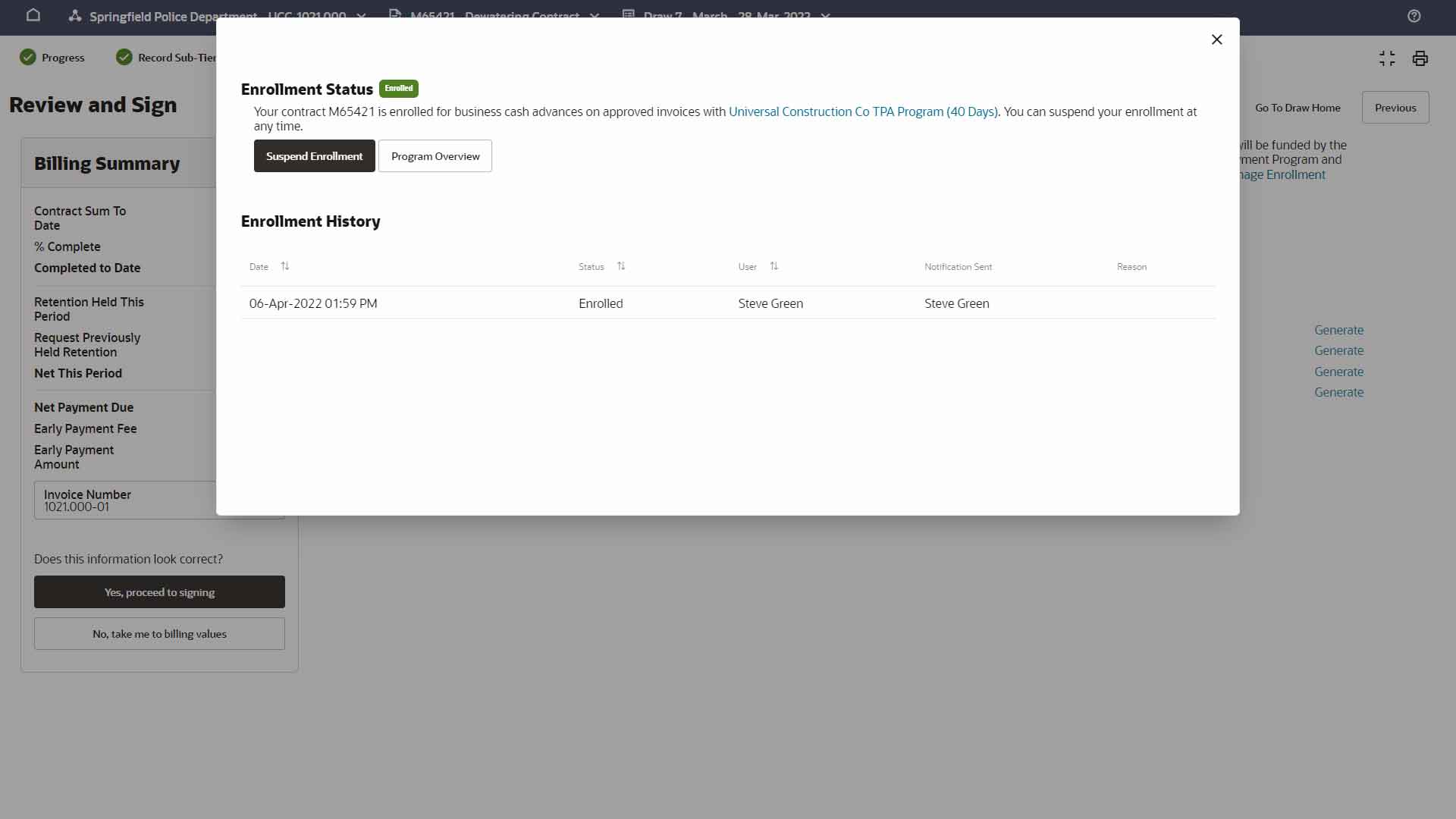The height and width of the screenshot is (819, 1456).
Task: Select the Record Sub-Tier step tab
Action: pos(176,58)
